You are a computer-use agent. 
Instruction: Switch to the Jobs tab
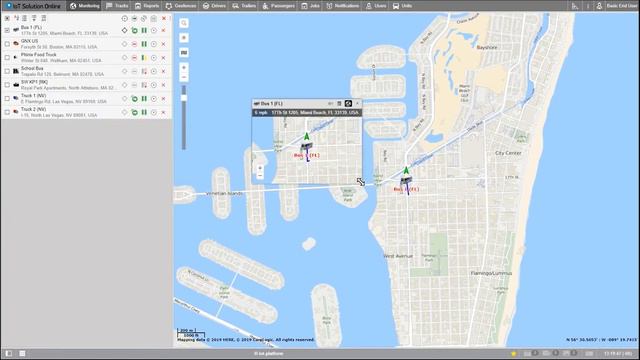click(x=311, y=6)
